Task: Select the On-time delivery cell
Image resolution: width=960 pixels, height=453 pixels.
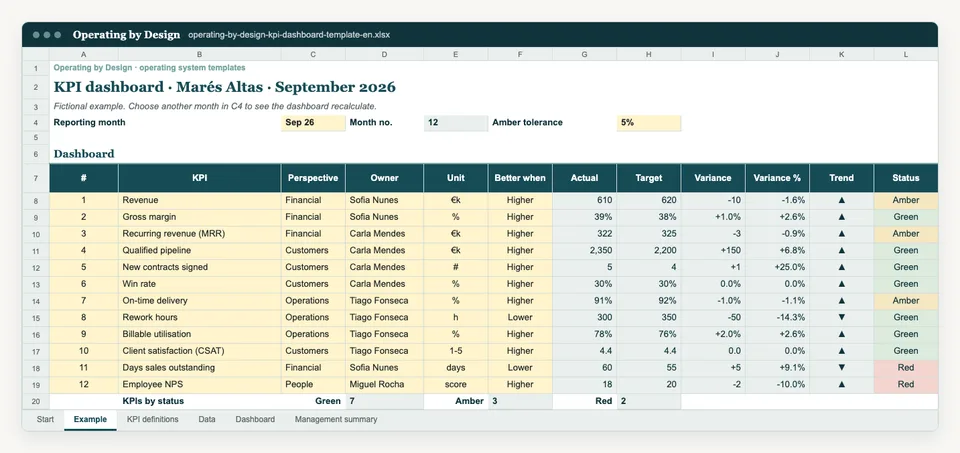Action: tap(200, 301)
